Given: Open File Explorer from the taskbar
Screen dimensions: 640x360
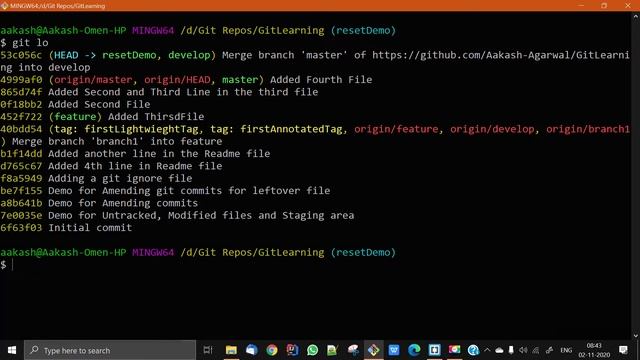Looking at the screenshot, I should [x=231, y=350].
